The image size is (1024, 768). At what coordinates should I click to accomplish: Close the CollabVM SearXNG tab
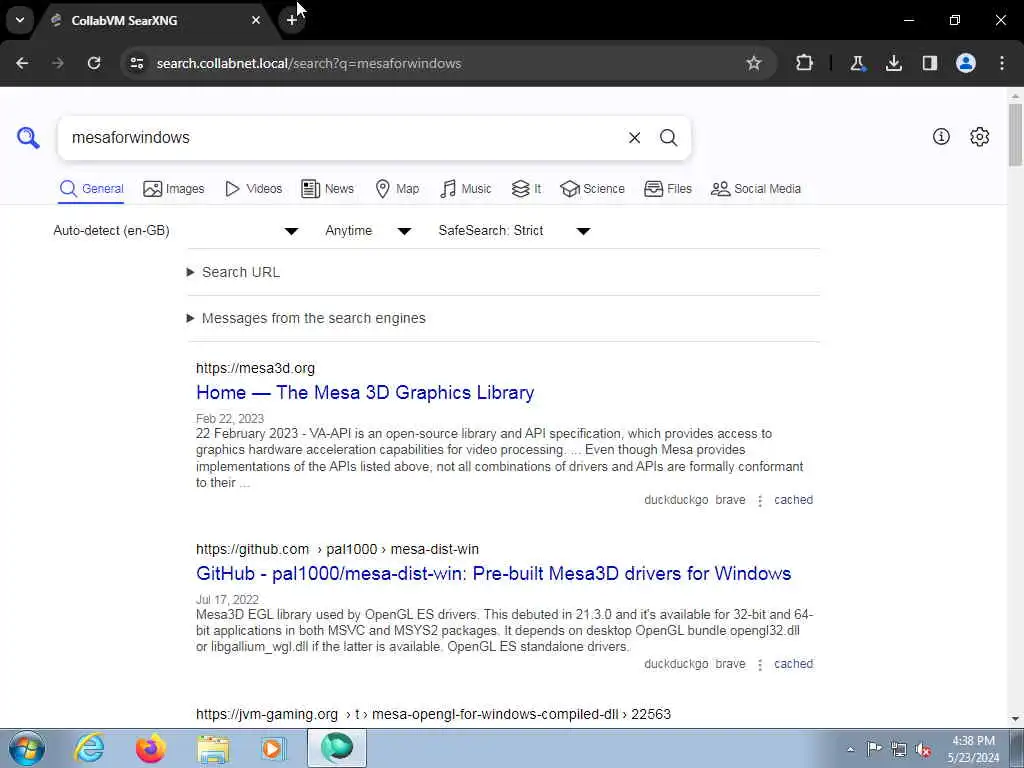[256, 20]
